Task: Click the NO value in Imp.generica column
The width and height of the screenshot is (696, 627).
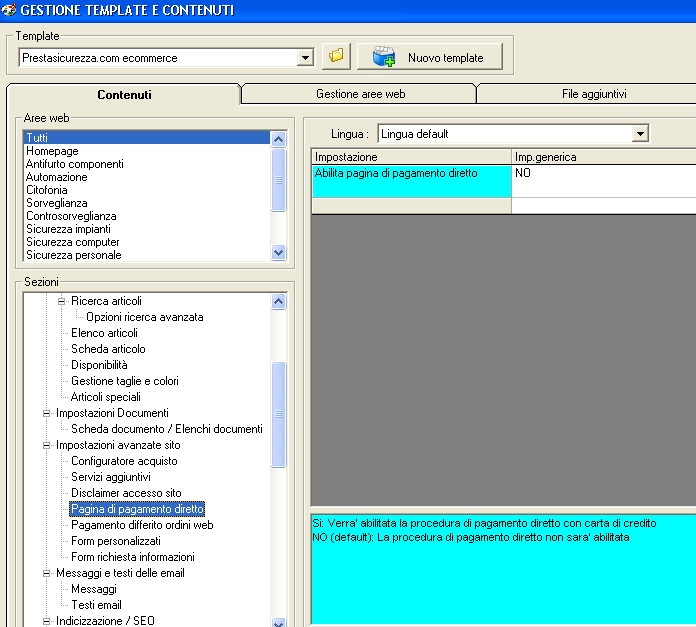Action: (604, 181)
